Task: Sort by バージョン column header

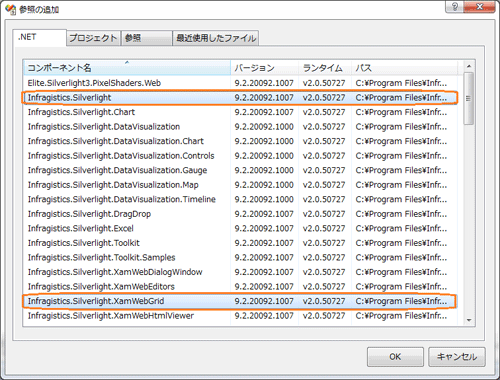Action: pyautogui.click(x=264, y=68)
